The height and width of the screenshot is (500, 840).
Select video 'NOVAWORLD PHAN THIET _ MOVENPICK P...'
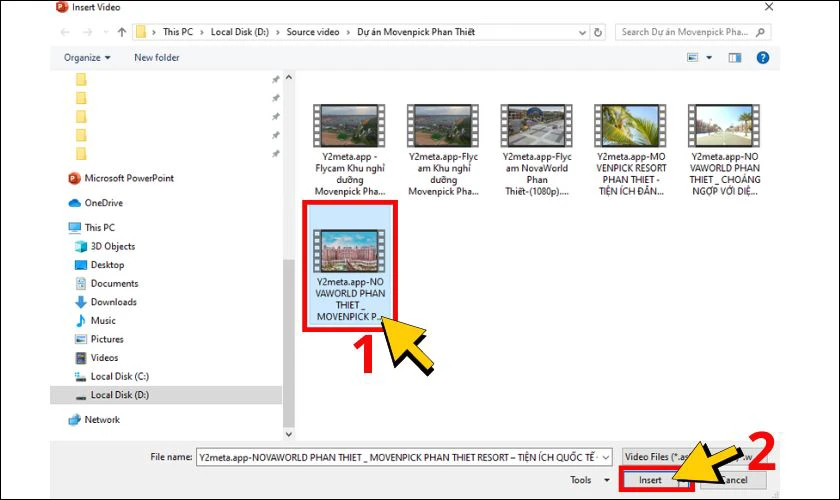click(x=350, y=265)
